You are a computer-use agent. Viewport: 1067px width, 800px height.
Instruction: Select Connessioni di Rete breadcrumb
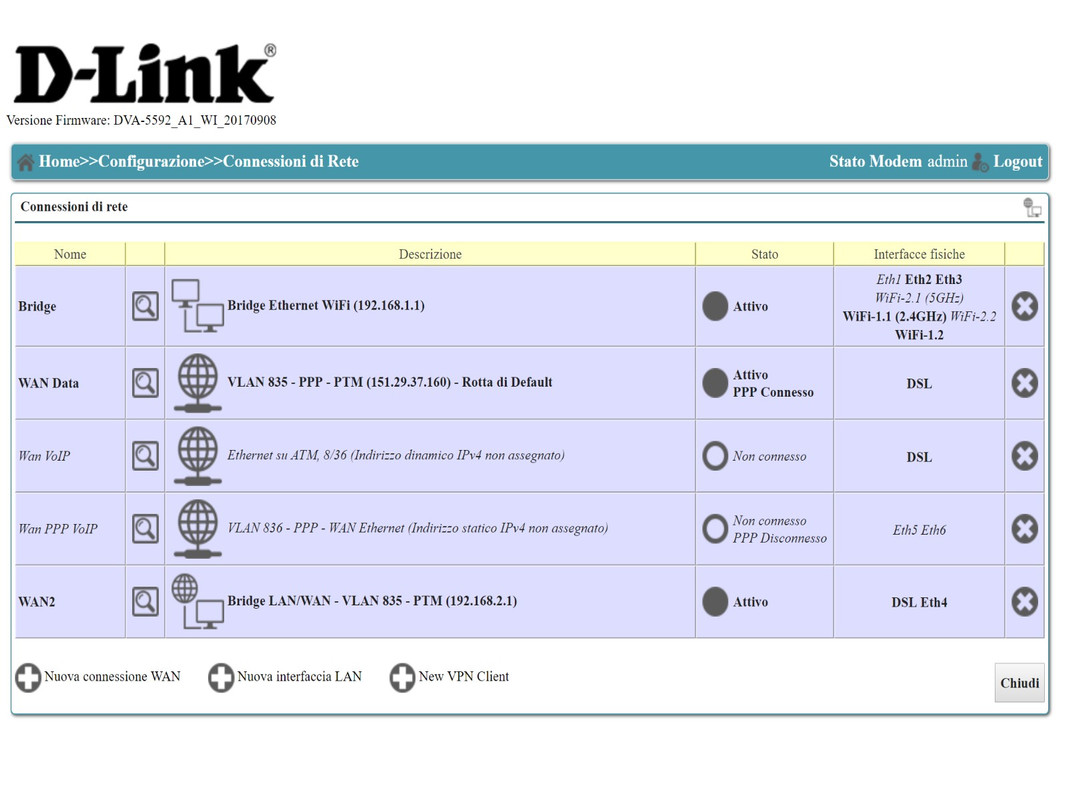291,161
